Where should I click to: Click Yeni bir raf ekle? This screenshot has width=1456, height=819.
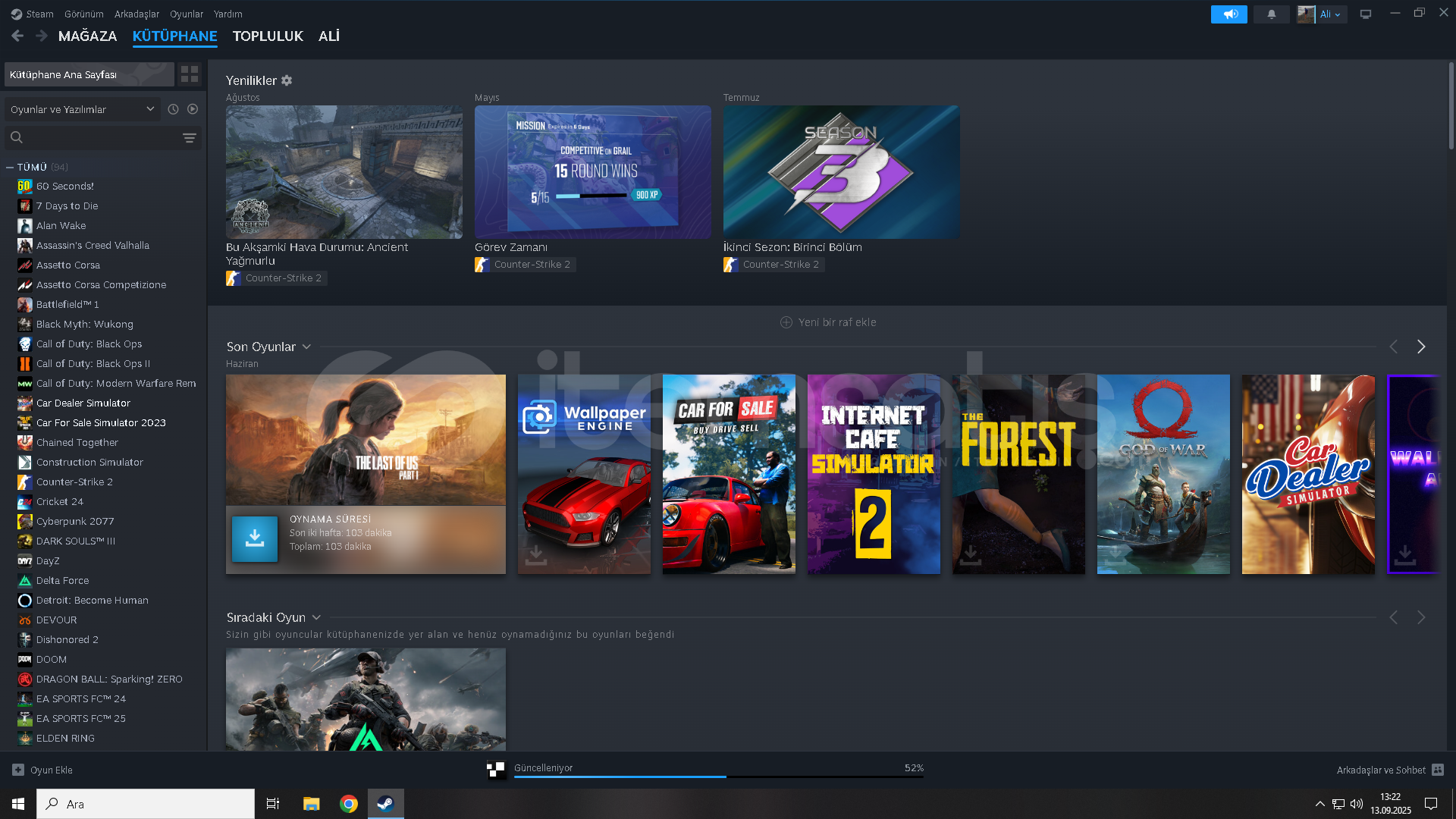[828, 322]
